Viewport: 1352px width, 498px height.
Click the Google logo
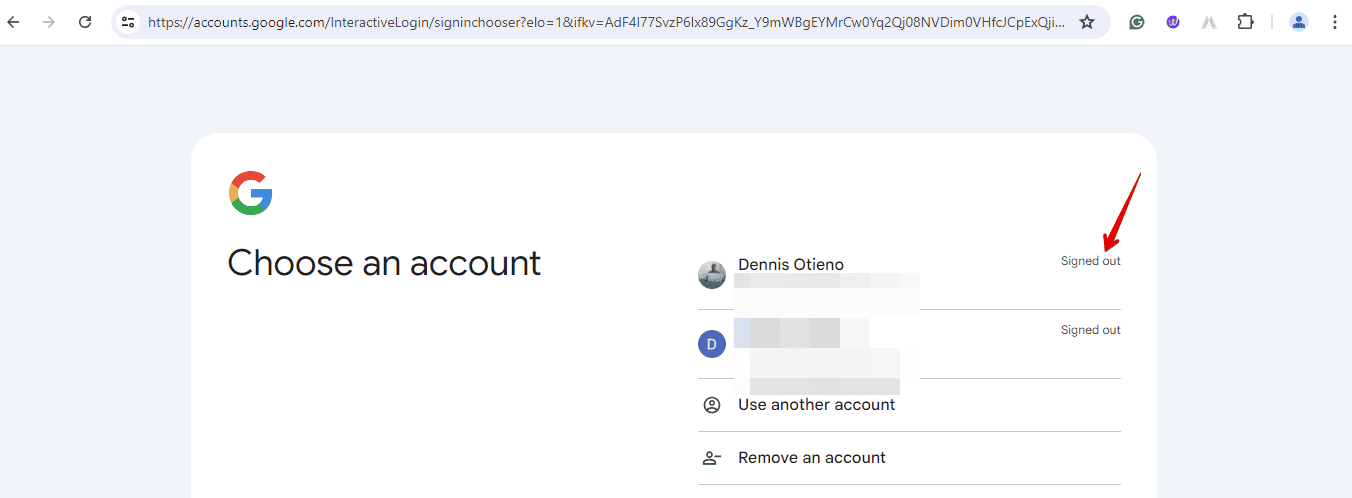(x=251, y=193)
